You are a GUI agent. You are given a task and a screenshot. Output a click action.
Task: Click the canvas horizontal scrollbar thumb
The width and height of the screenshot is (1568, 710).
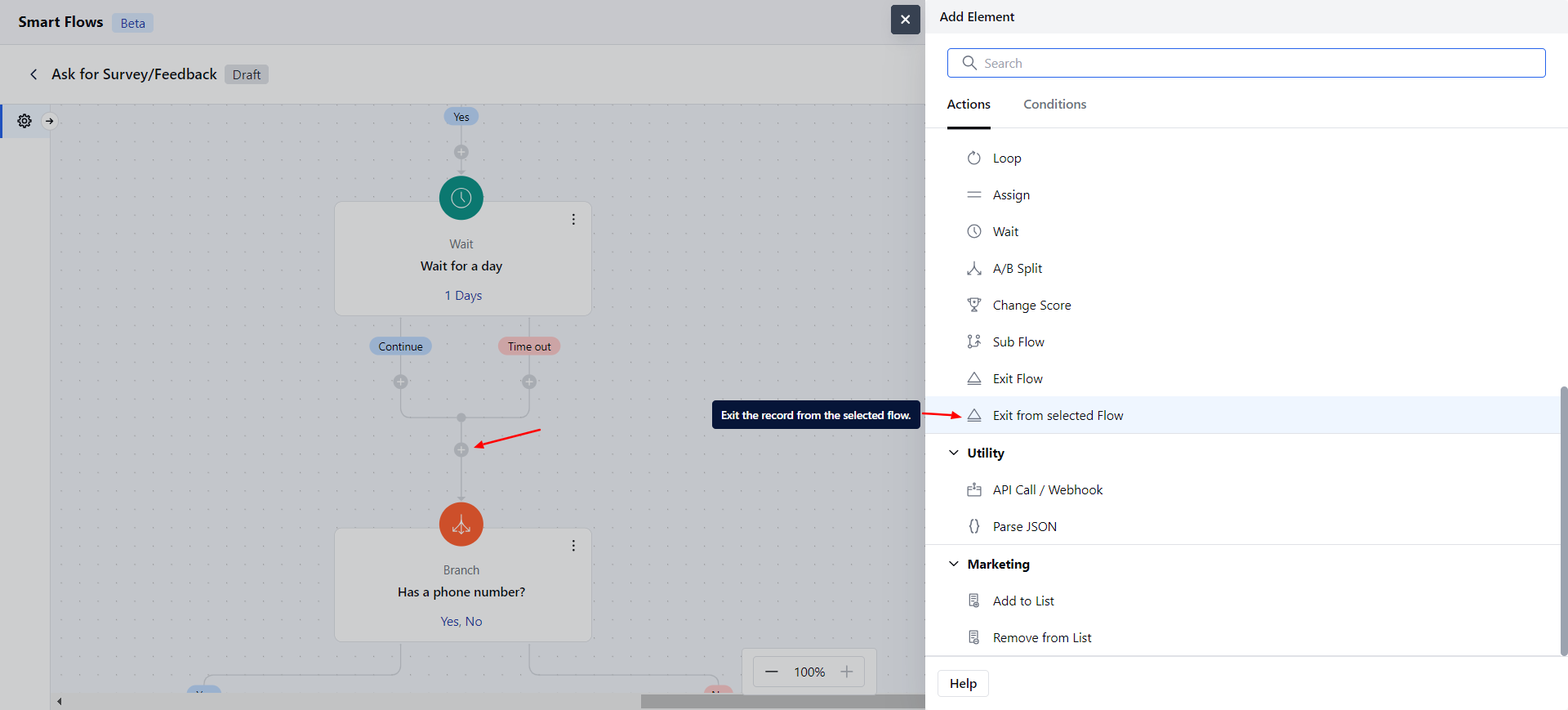click(782, 701)
